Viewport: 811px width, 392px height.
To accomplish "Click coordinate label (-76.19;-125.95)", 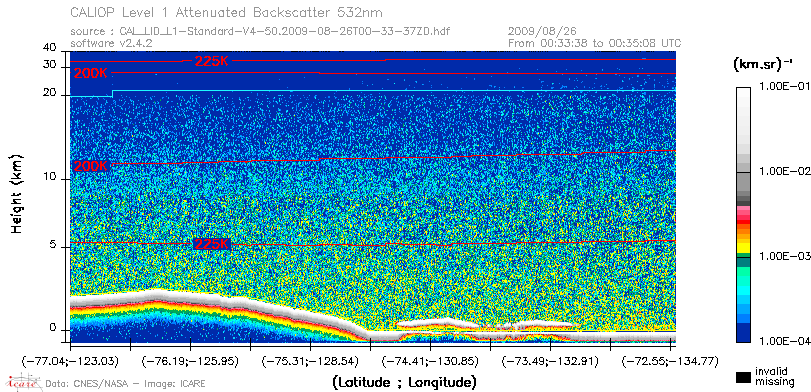I will click(190, 361).
